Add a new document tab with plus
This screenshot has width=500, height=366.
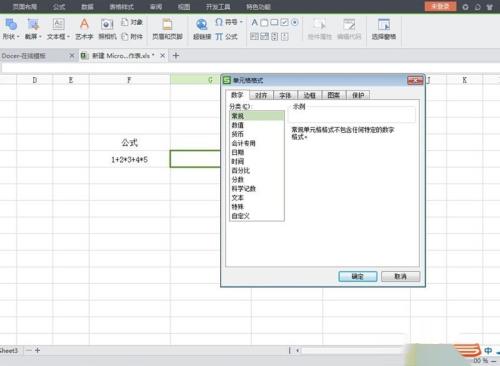[176, 56]
